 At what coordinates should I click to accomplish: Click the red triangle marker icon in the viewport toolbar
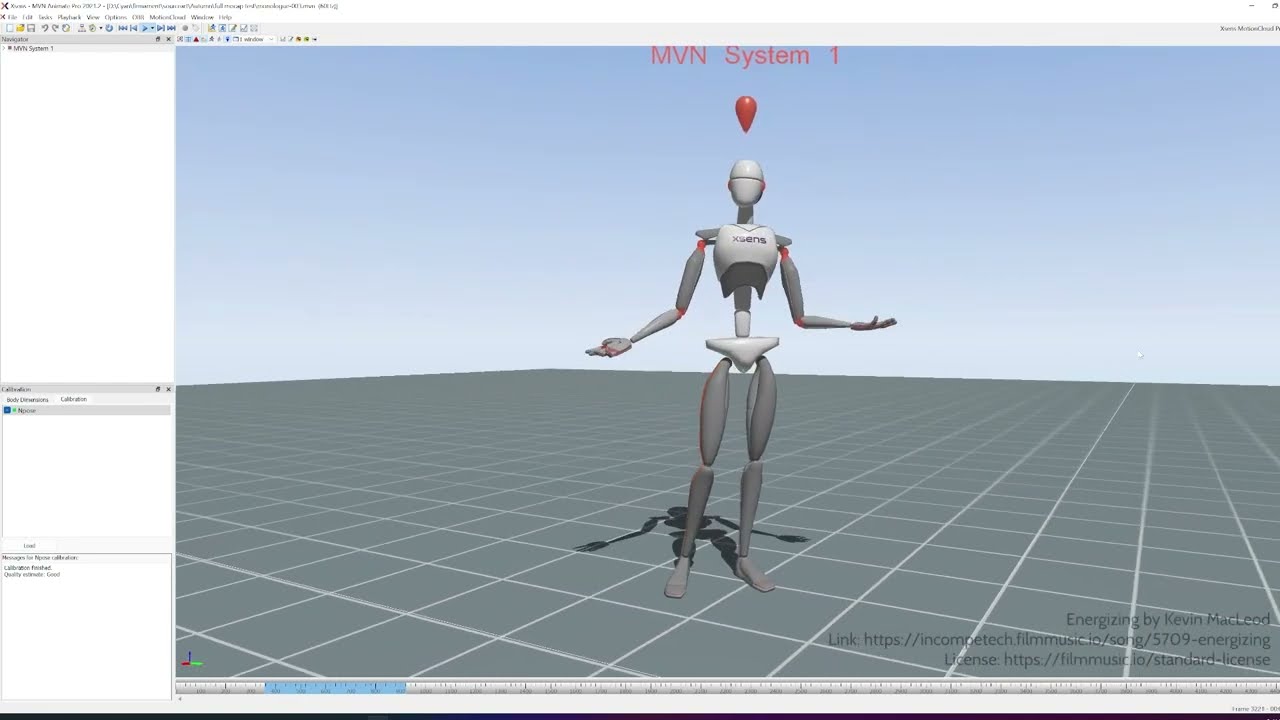click(x=196, y=39)
